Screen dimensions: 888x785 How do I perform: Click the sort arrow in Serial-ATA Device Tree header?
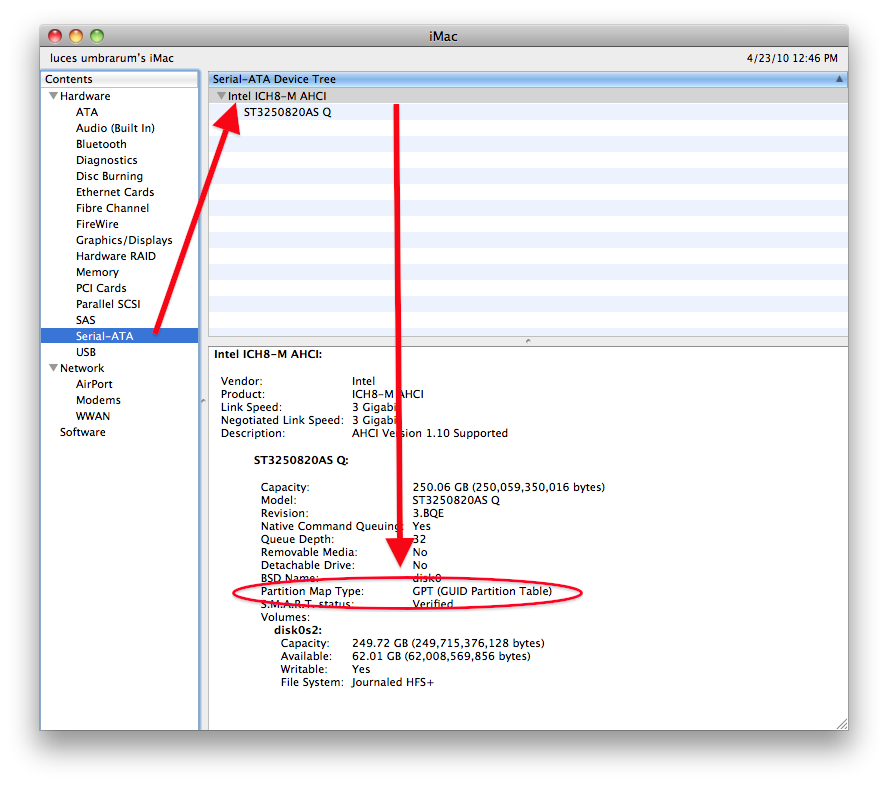tap(839, 79)
